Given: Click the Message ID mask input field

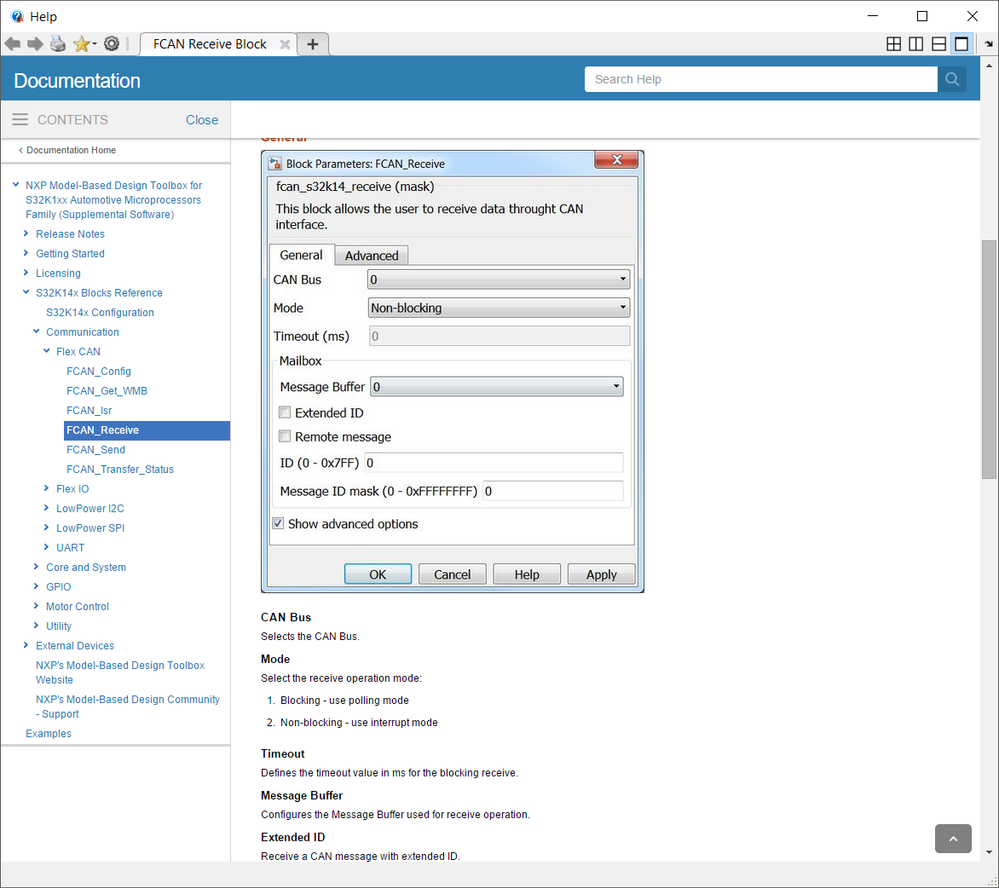Looking at the screenshot, I should point(553,491).
